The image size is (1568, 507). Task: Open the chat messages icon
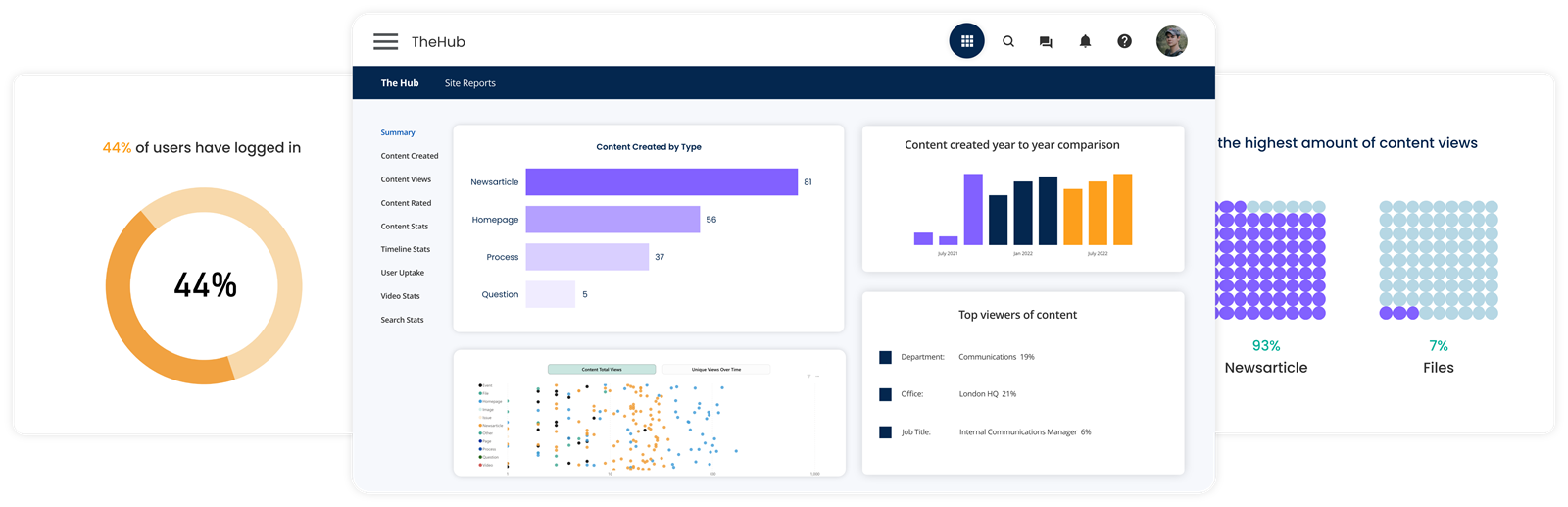(1046, 42)
